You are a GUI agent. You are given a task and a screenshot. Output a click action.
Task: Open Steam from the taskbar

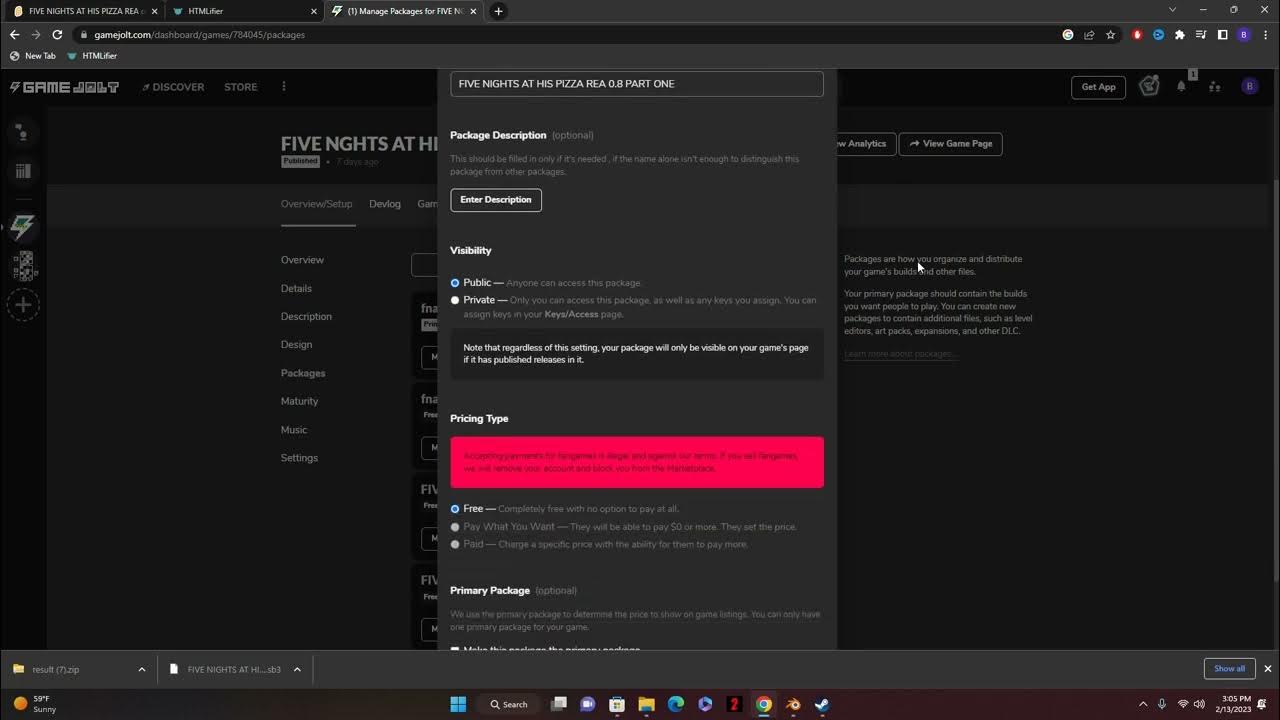[x=821, y=704]
